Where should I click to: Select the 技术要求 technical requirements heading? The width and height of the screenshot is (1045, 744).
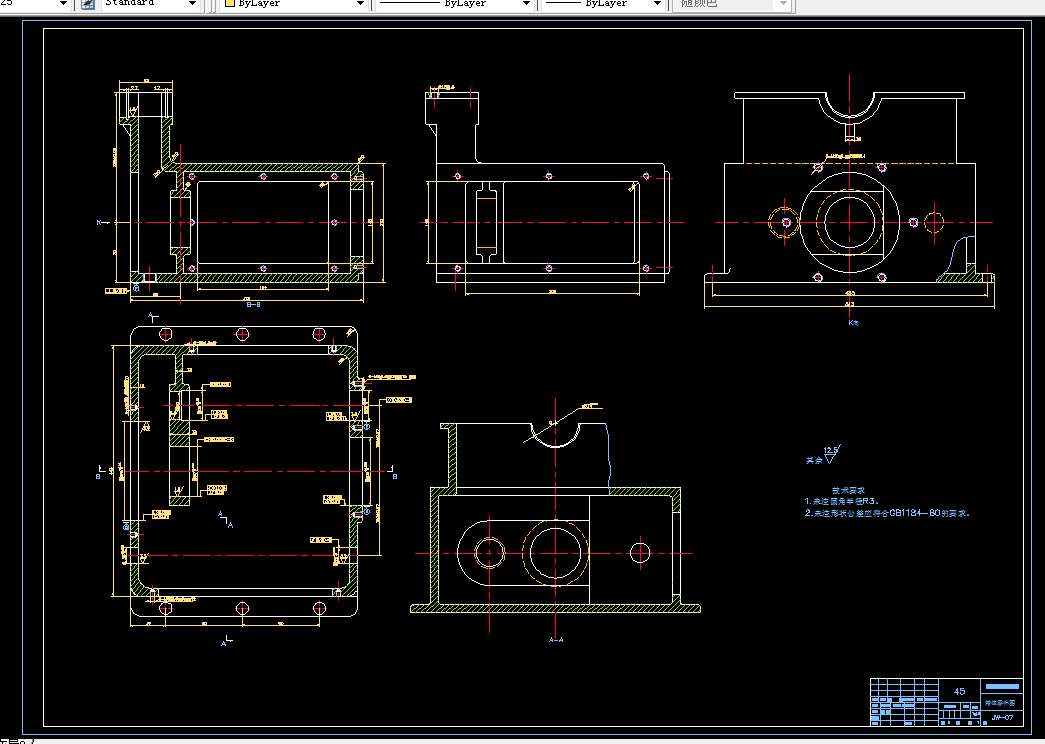click(x=848, y=490)
